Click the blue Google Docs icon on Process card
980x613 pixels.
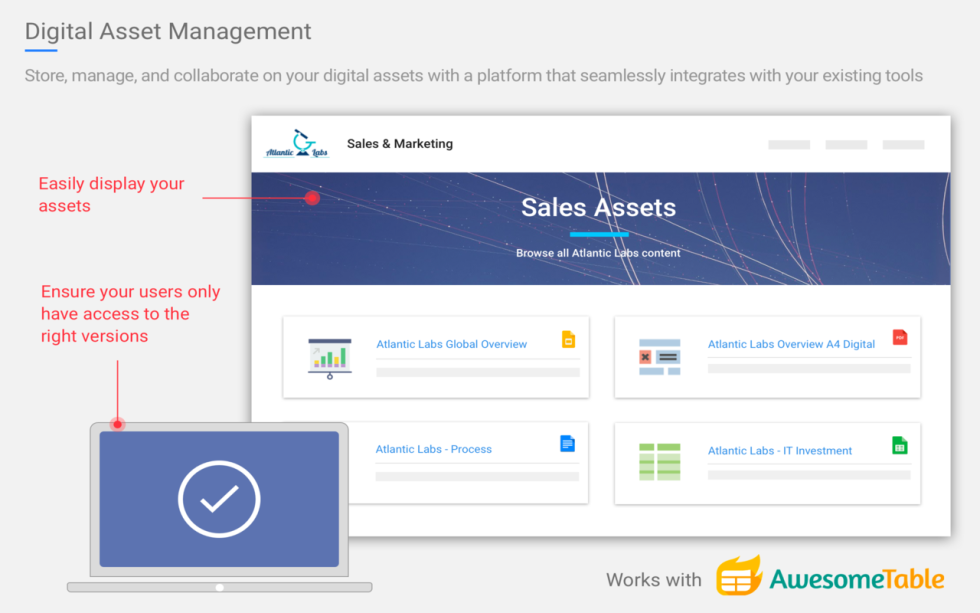tap(568, 444)
